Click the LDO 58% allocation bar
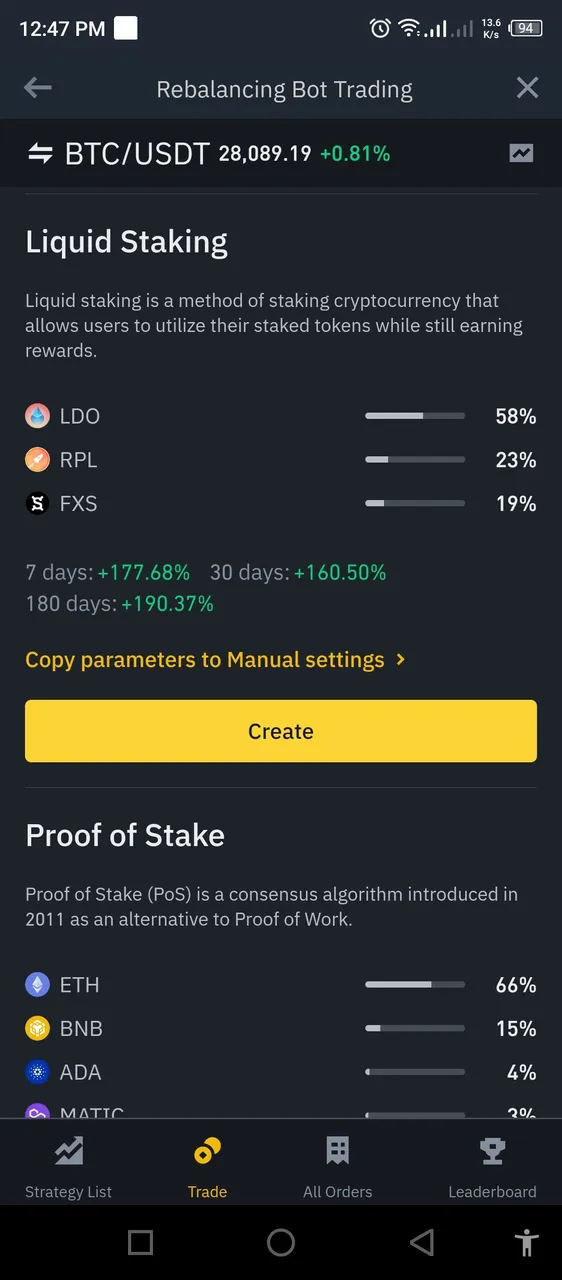This screenshot has height=1280, width=562. 415,416
